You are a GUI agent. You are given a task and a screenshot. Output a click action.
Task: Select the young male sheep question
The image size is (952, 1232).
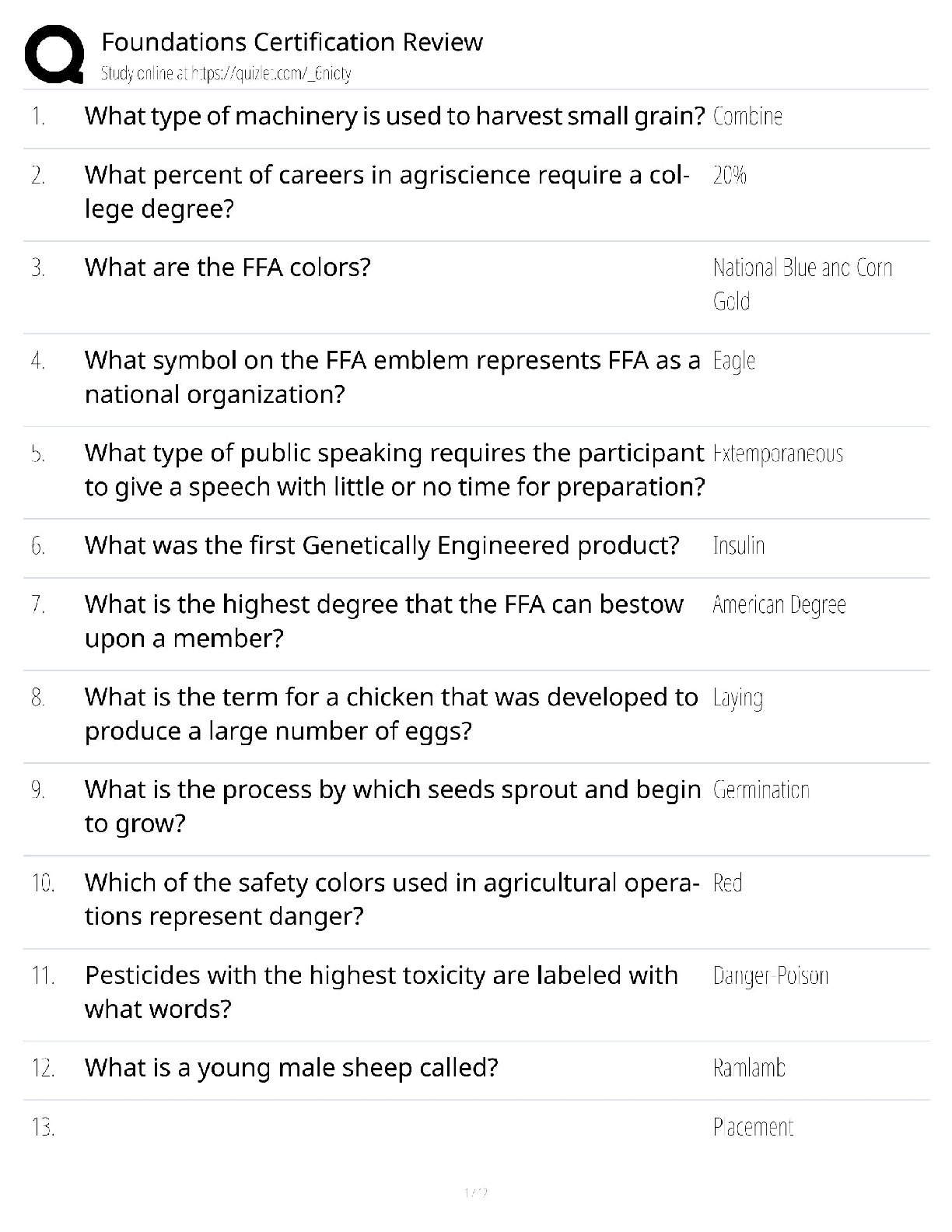tap(291, 1068)
